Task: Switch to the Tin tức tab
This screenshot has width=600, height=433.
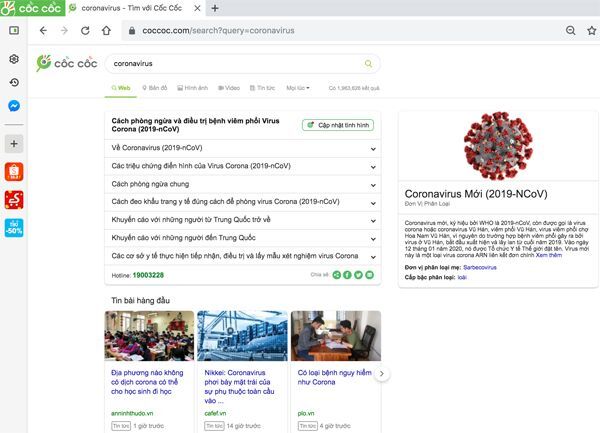Action: 262,88
